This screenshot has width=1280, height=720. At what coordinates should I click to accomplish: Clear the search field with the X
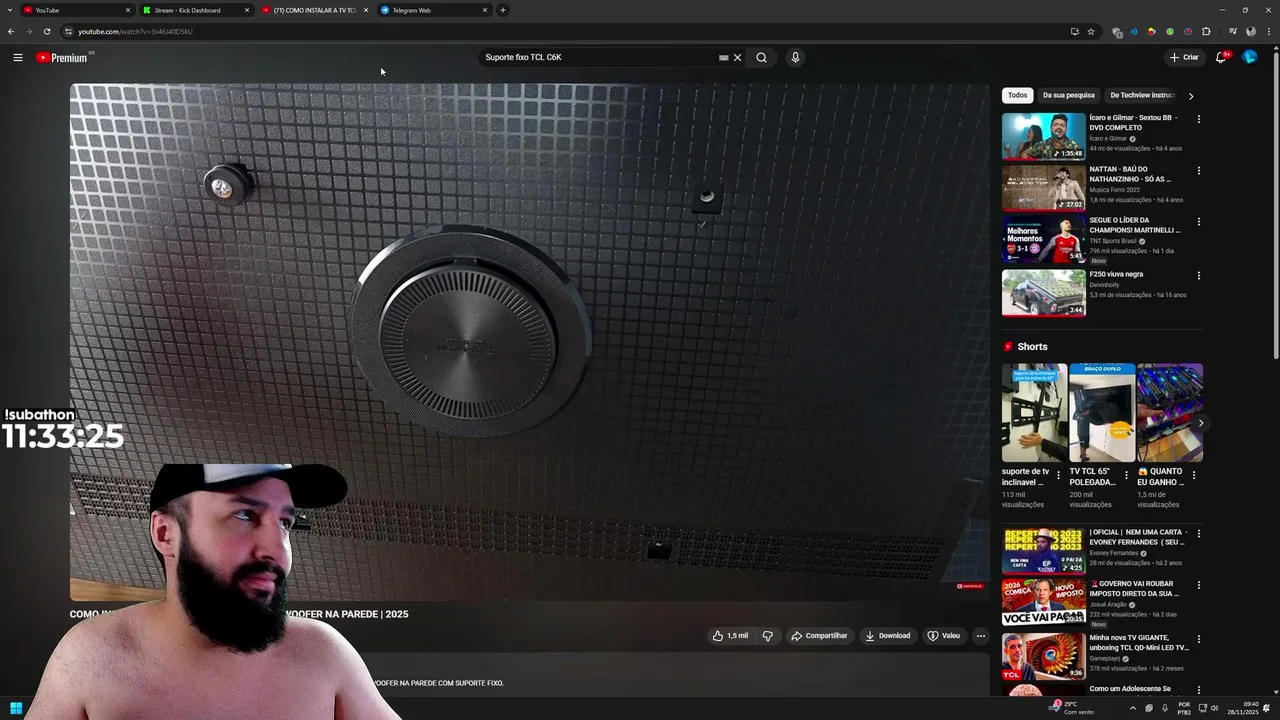(738, 57)
